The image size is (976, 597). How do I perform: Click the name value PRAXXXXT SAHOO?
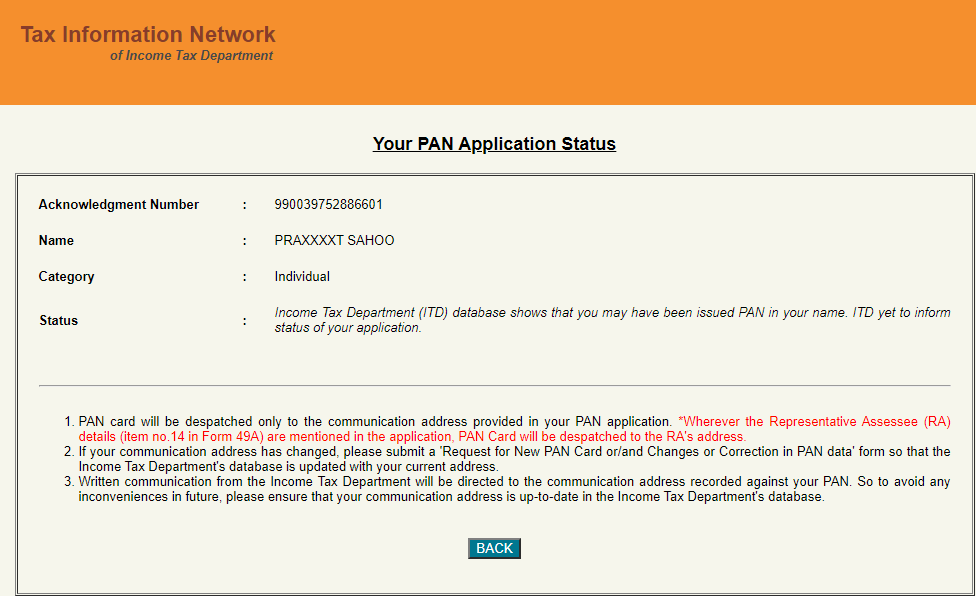click(334, 241)
